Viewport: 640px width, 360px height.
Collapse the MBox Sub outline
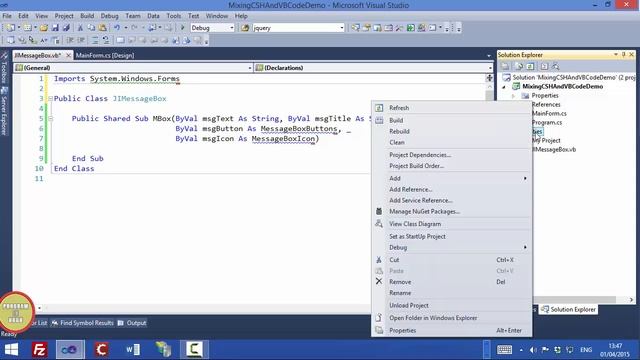click(x=50, y=118)
